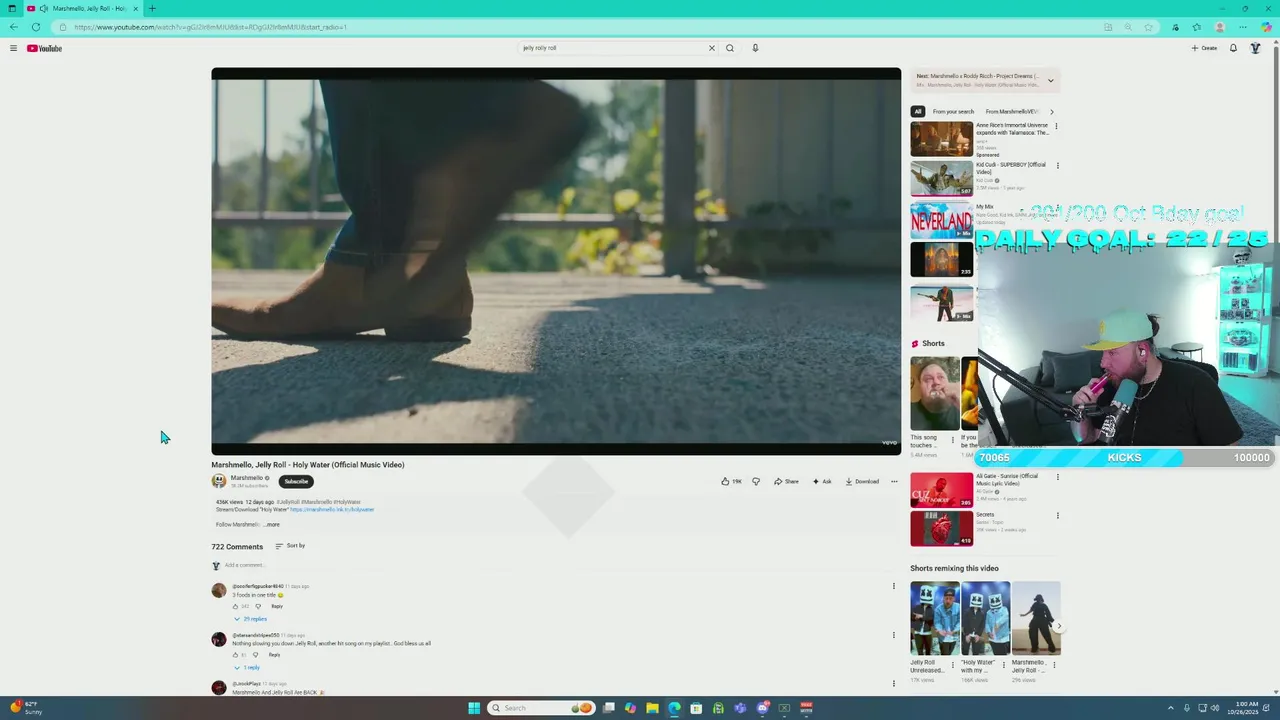Show hidden system tray icons
Viewport: 1280px width, 720px height.
[x=1170, y=708]
